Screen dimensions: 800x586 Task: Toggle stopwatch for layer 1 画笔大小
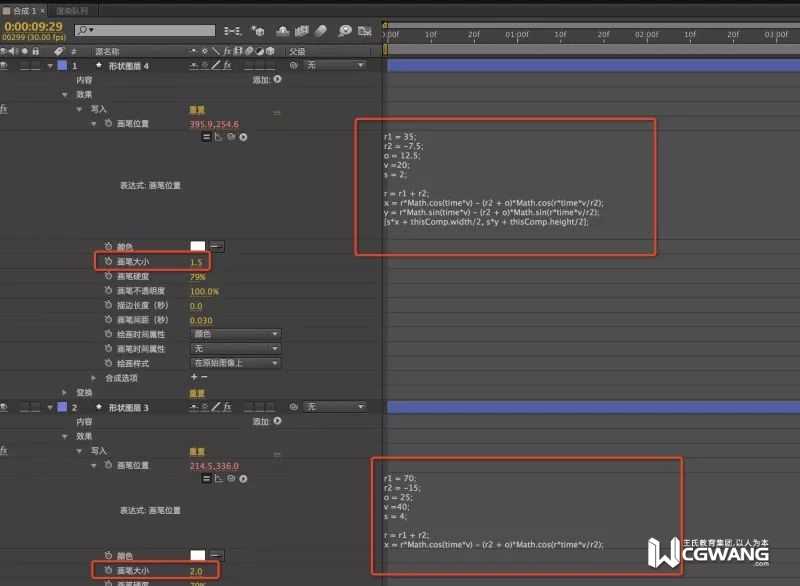[x=108, y=261]
